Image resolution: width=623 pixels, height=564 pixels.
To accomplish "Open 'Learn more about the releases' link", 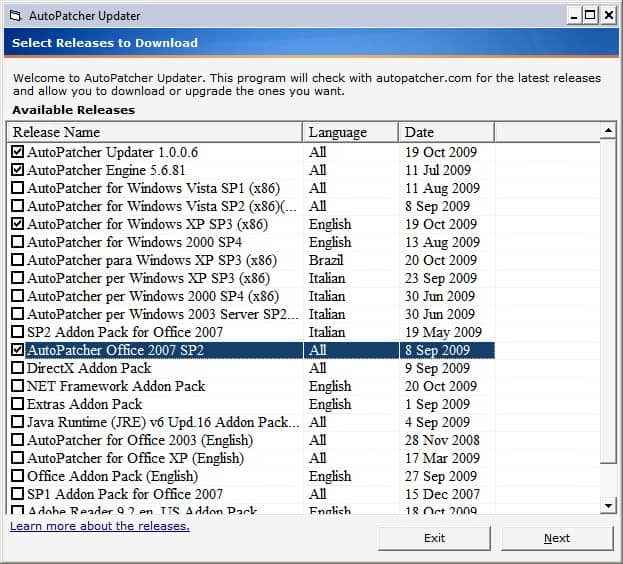I will [x=99, y=526].
